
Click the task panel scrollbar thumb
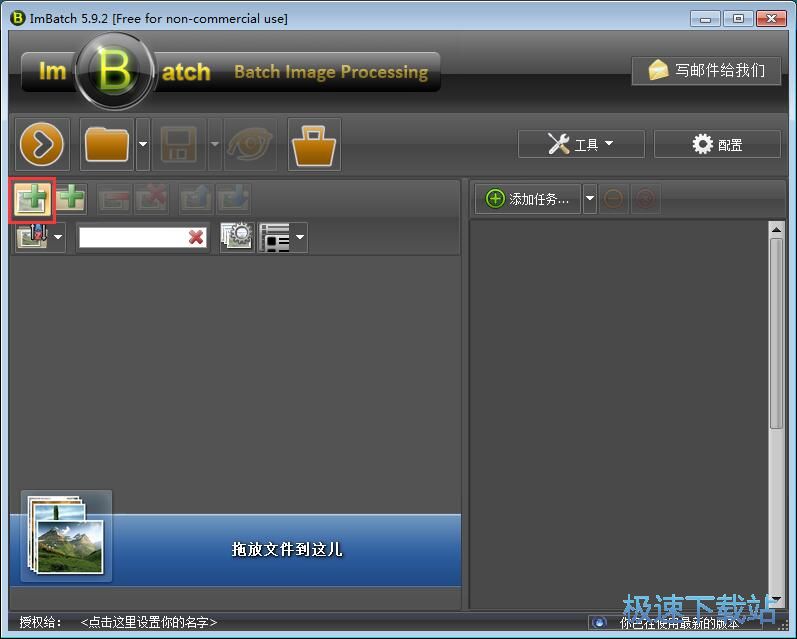click(x=776, y=334)
